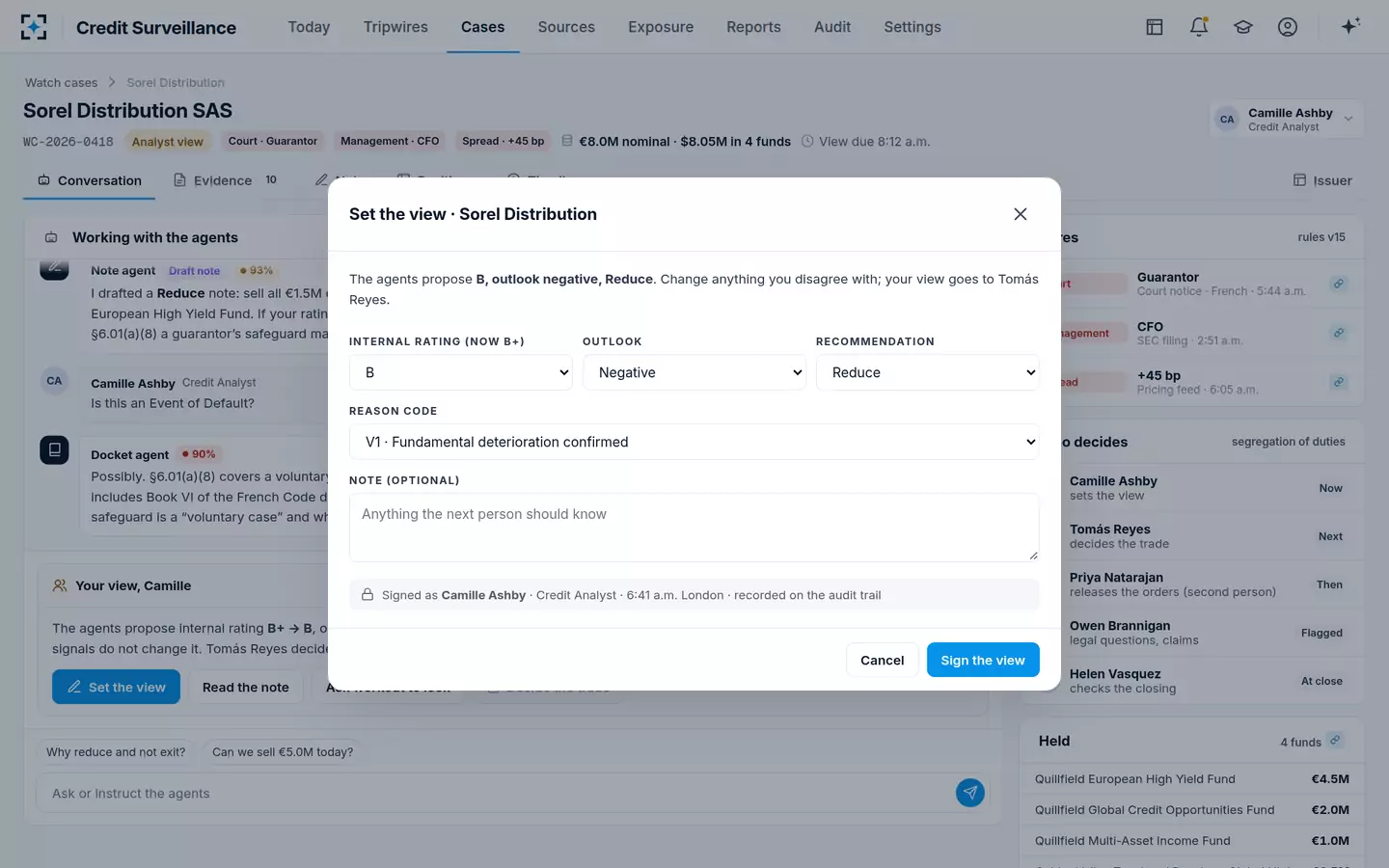
Task: Open the graduation cap learning icon
Action: pyautogui.click(x=1243, y=27)
